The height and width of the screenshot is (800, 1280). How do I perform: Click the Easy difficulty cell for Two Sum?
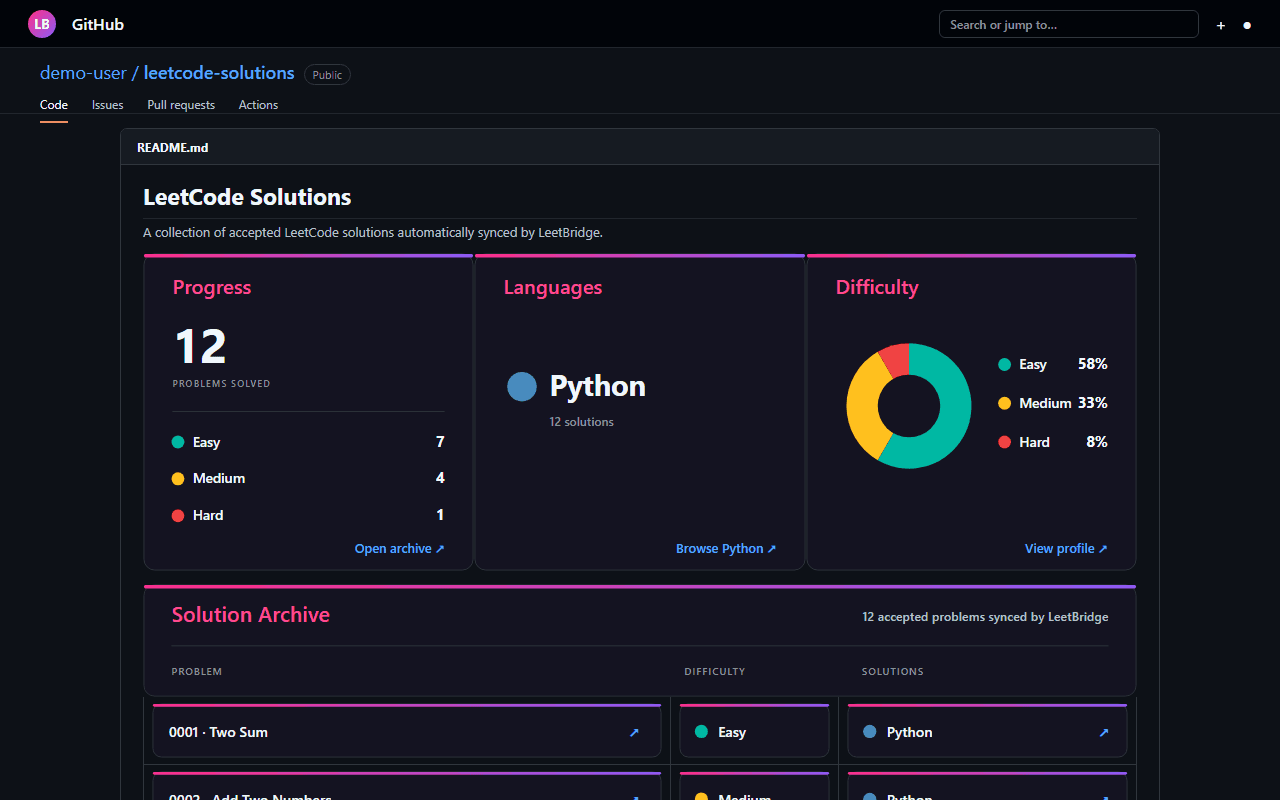pyautogui.click(x=755, y=732)
